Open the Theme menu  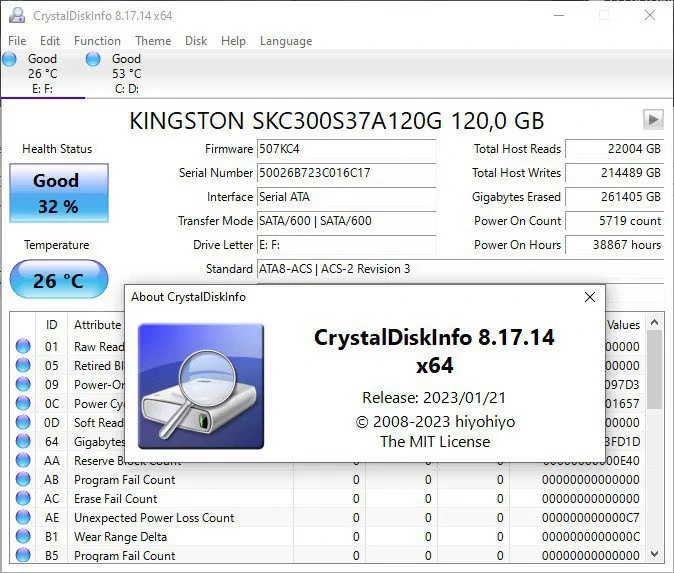tap(153, 41)
